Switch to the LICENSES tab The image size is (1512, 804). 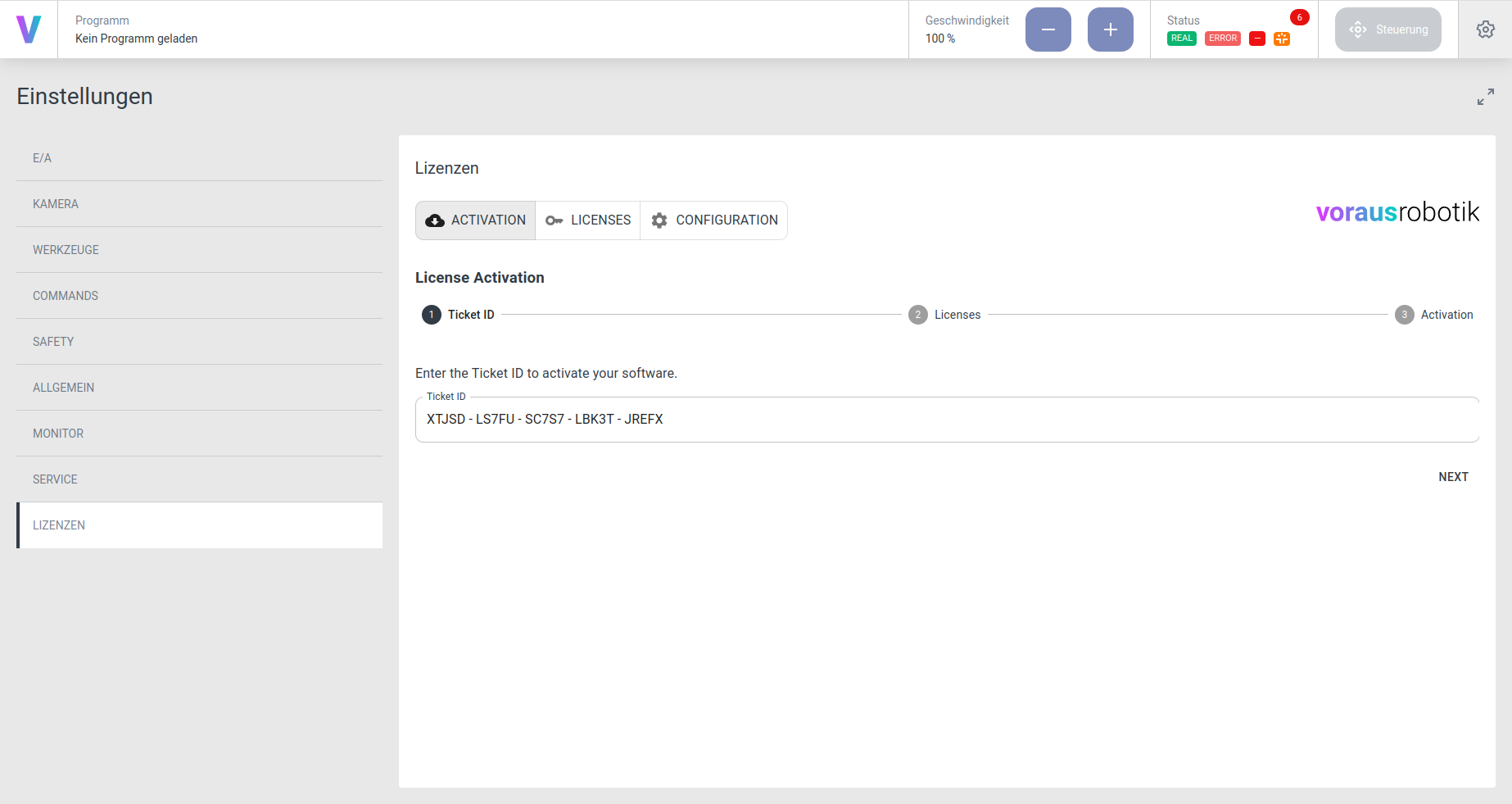(x=587, y=220)
